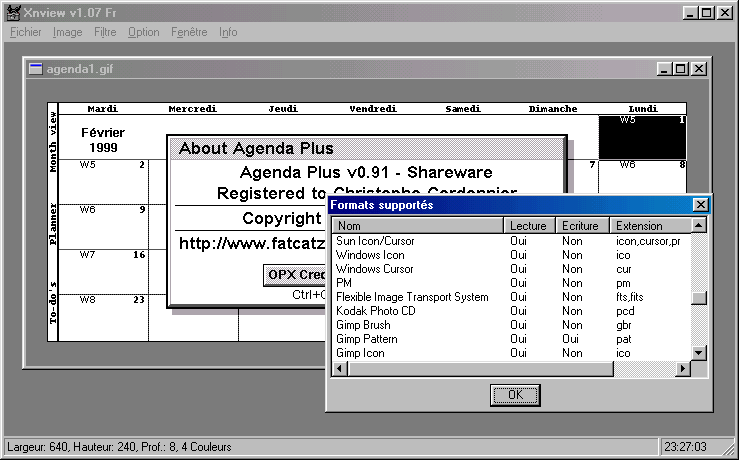Maximize the Xnview main window
The image size is (739, 460).
[706, 13]
